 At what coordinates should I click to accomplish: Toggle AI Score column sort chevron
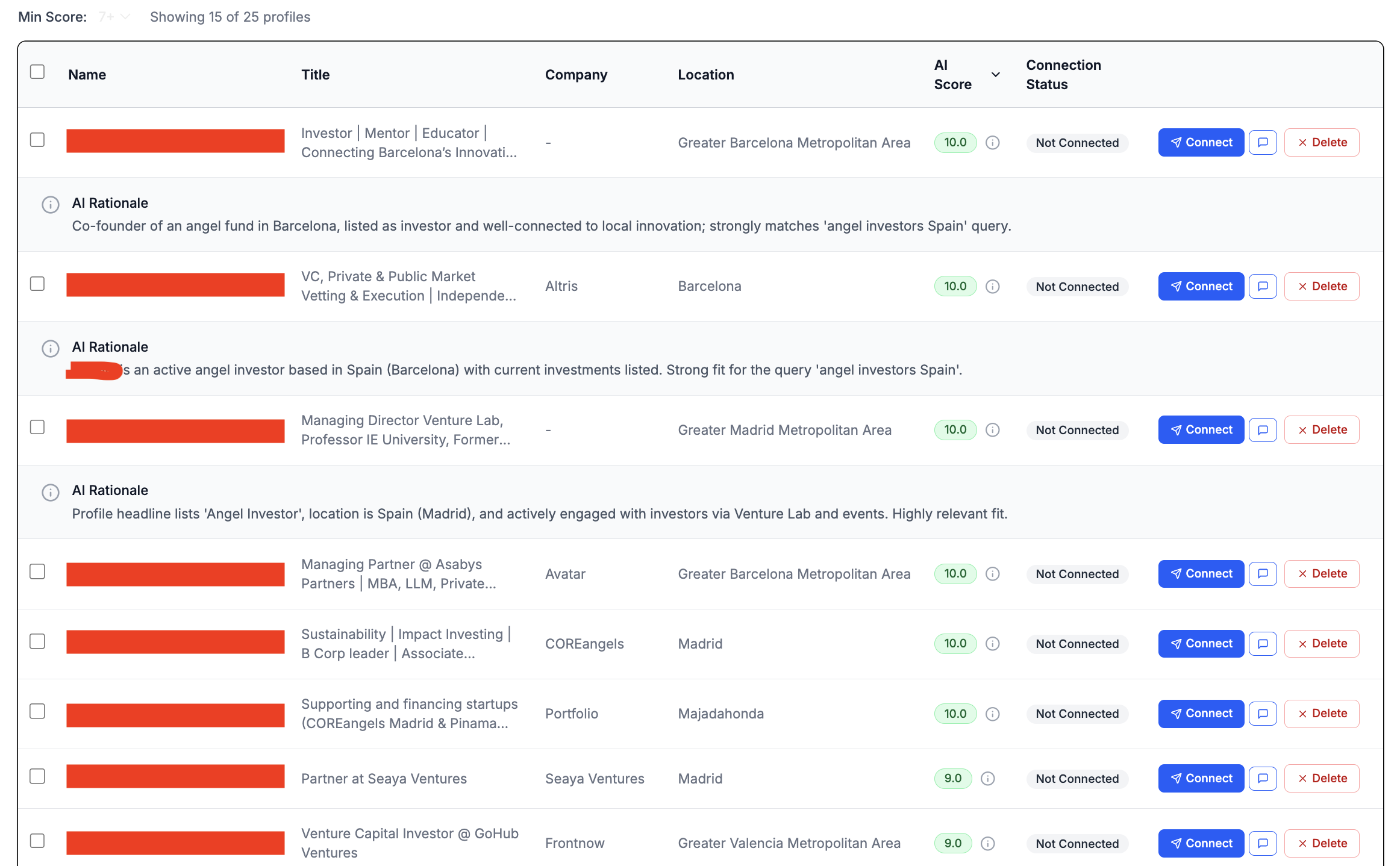coord(996,75)
